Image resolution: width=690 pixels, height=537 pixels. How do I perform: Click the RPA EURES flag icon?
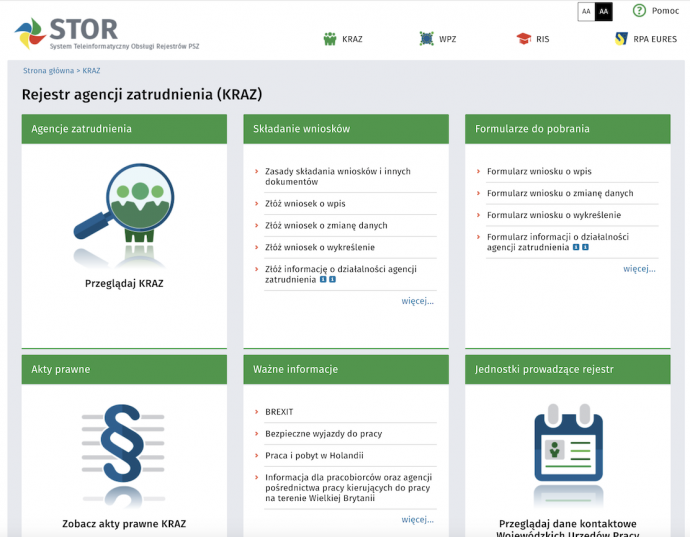pos(621,39)
